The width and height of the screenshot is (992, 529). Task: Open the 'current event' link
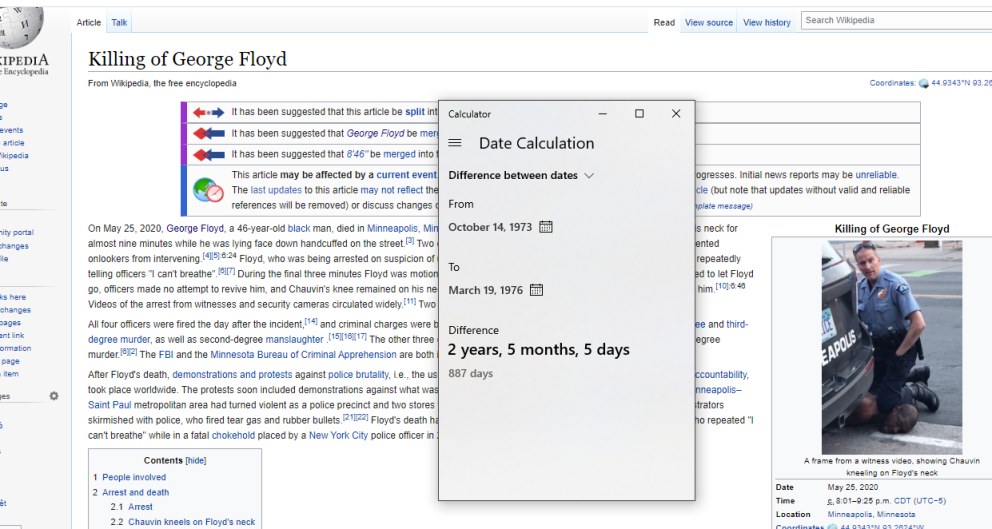click(x=406, y=175)
